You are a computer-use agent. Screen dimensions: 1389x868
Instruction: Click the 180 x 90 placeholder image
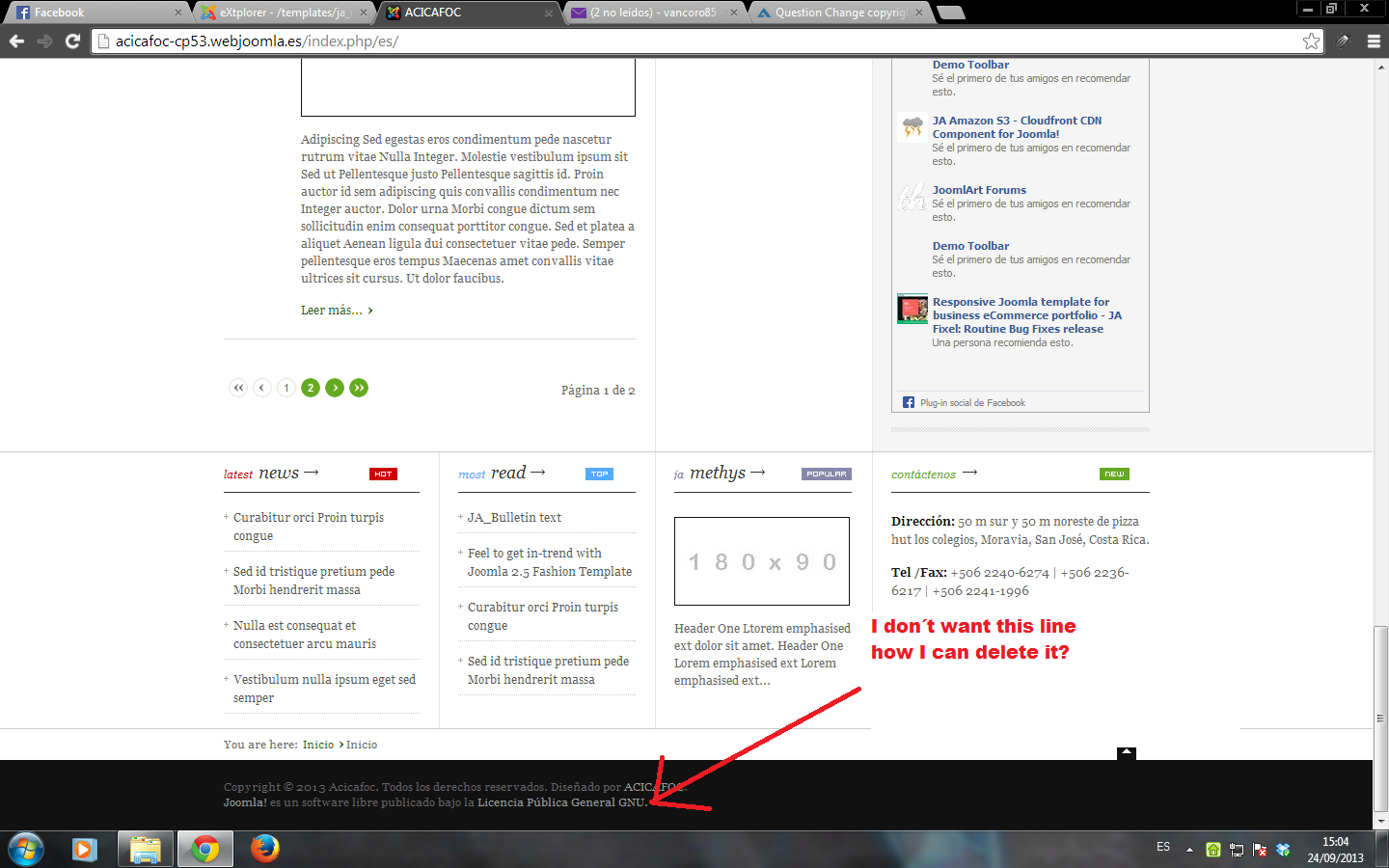pos(761,561)
